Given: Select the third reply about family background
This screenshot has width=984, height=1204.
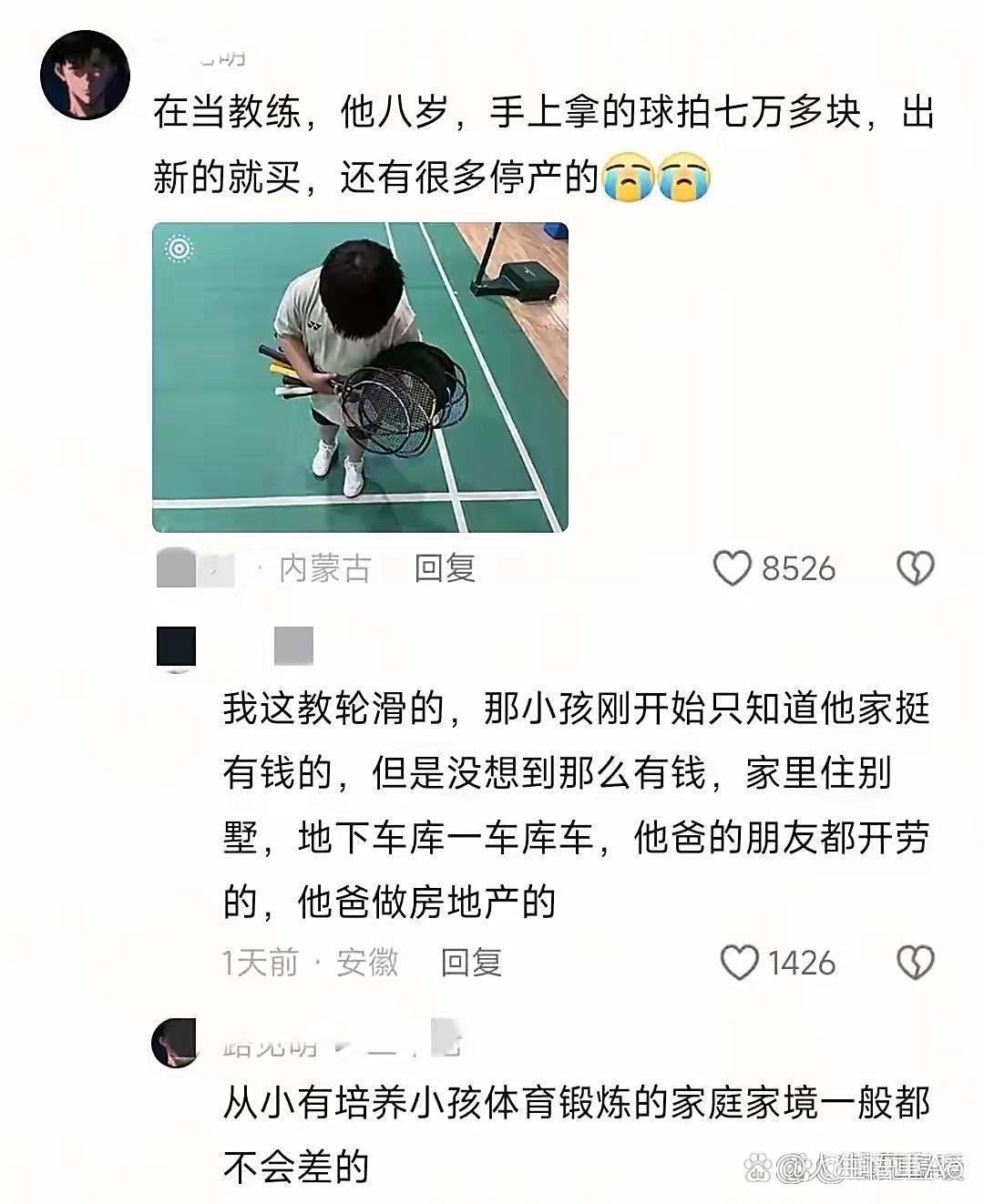Looking at the screenshot, I should pos(576,1134).
